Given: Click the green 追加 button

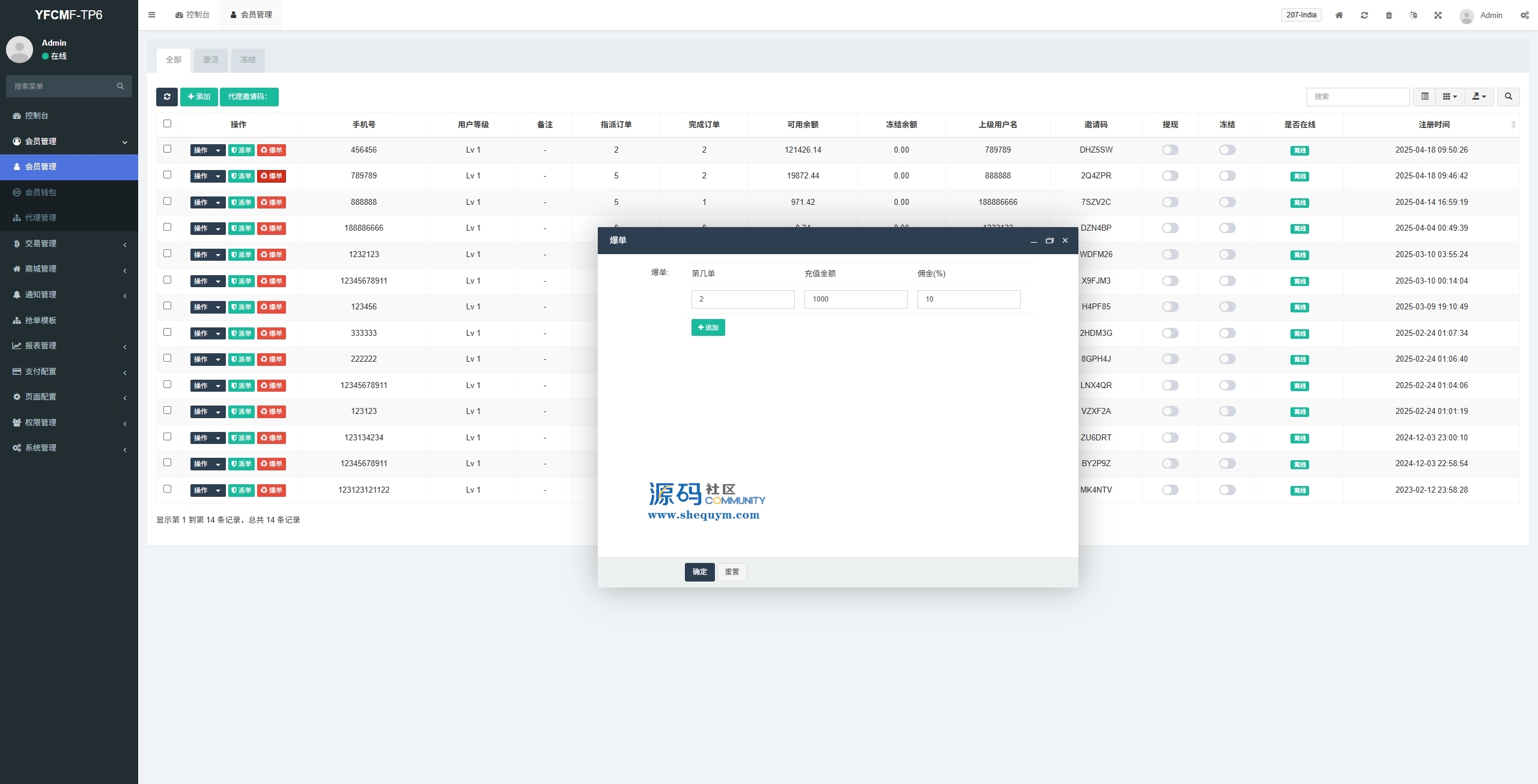Looking at the screenshot, I should point(708,327).
